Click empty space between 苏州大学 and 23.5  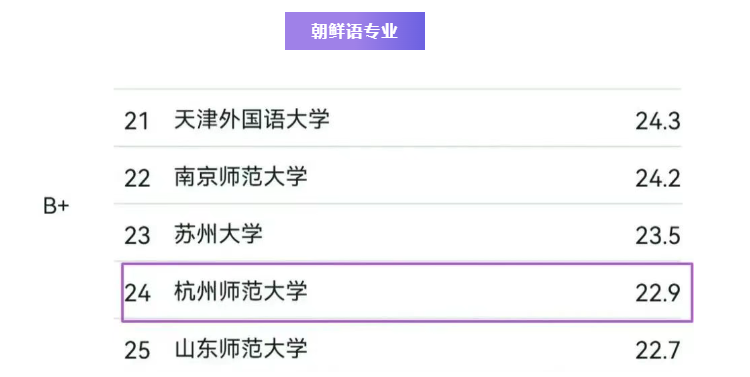pos(449,234)
